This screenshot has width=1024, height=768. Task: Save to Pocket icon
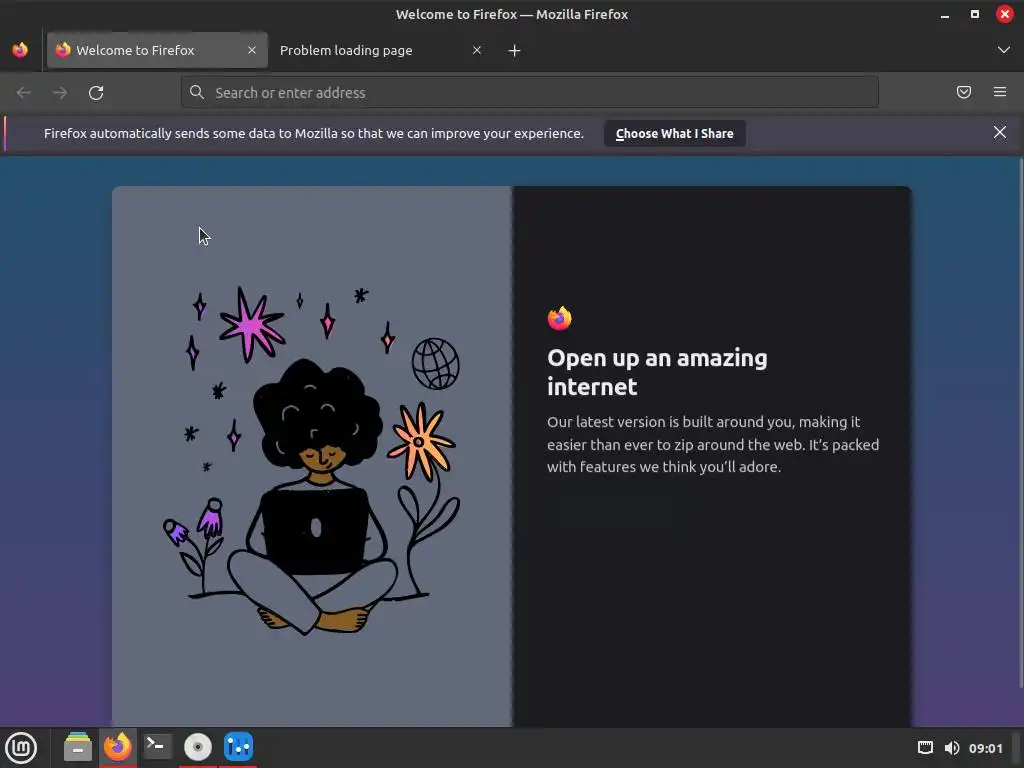(963, 92)
